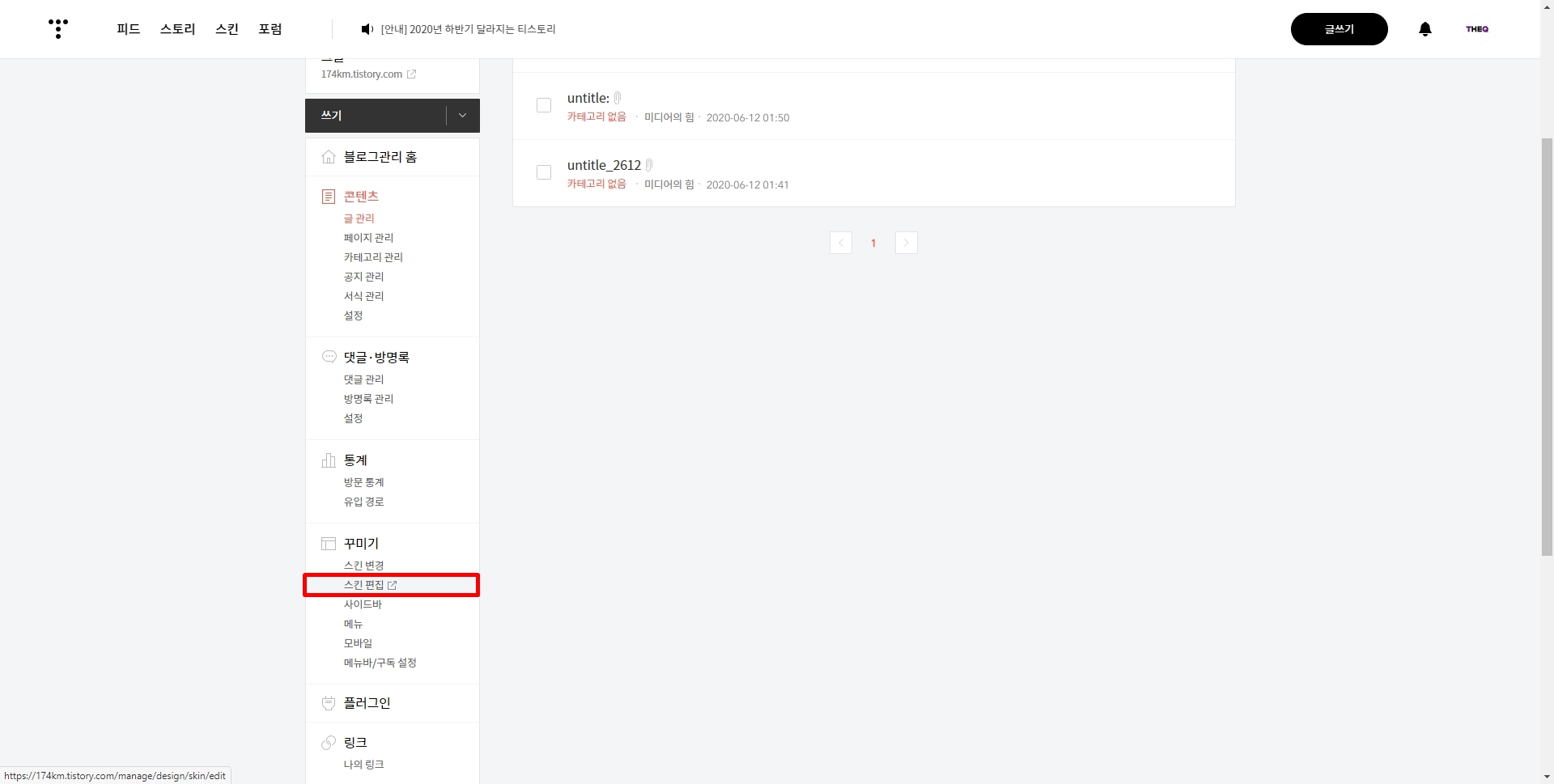Select 방문 통계 in sidebar

point(364,482)
